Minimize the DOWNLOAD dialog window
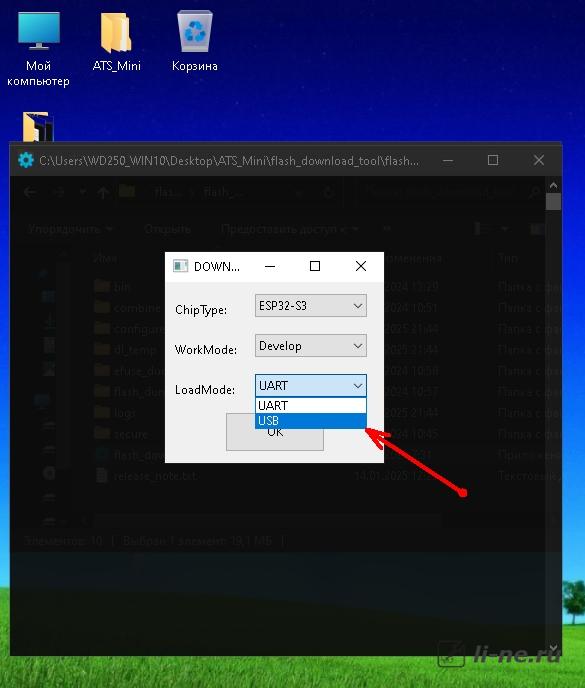Screen dimensions: 585x688 tap(270, 266)
